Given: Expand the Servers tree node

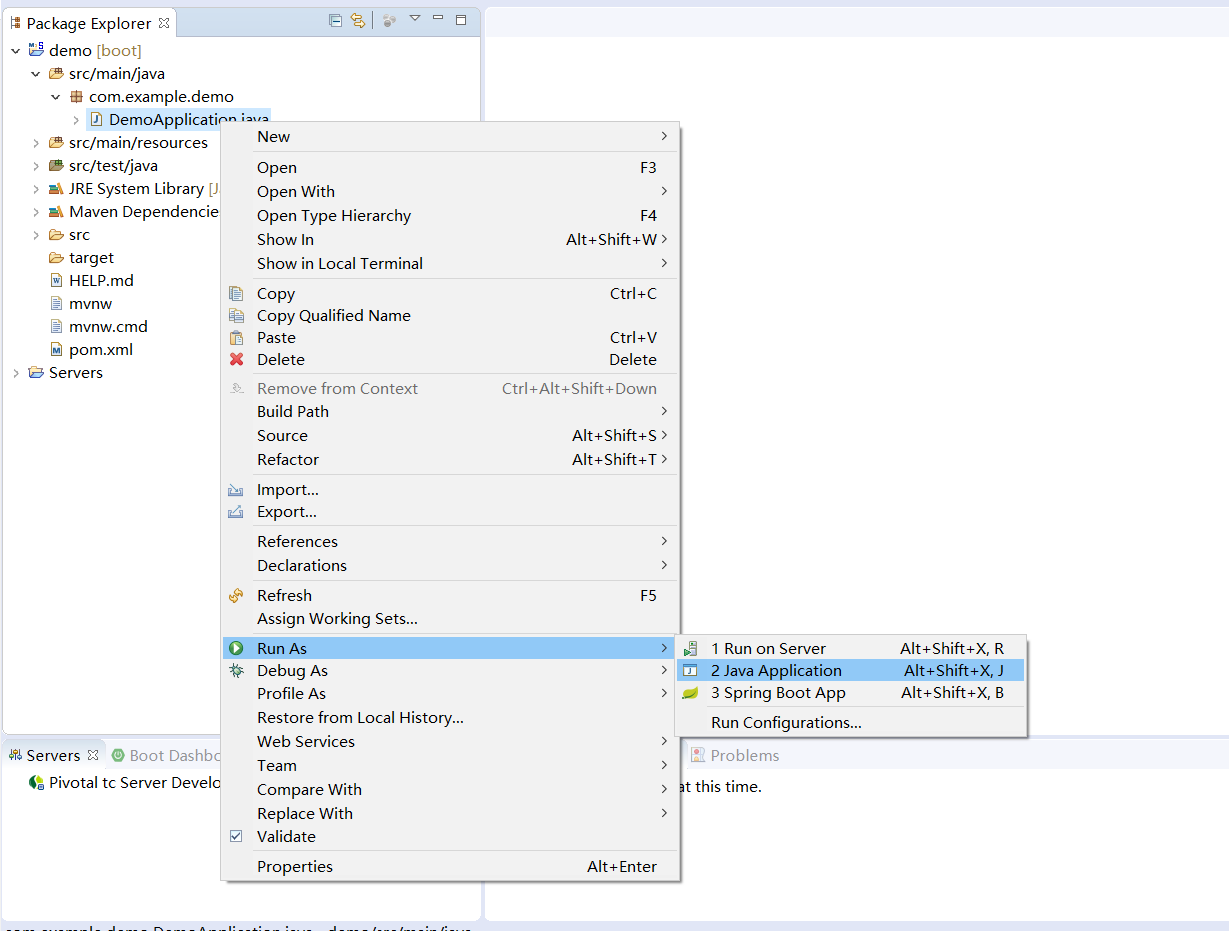Looking at the screenshot, I should tap(17, 372).
